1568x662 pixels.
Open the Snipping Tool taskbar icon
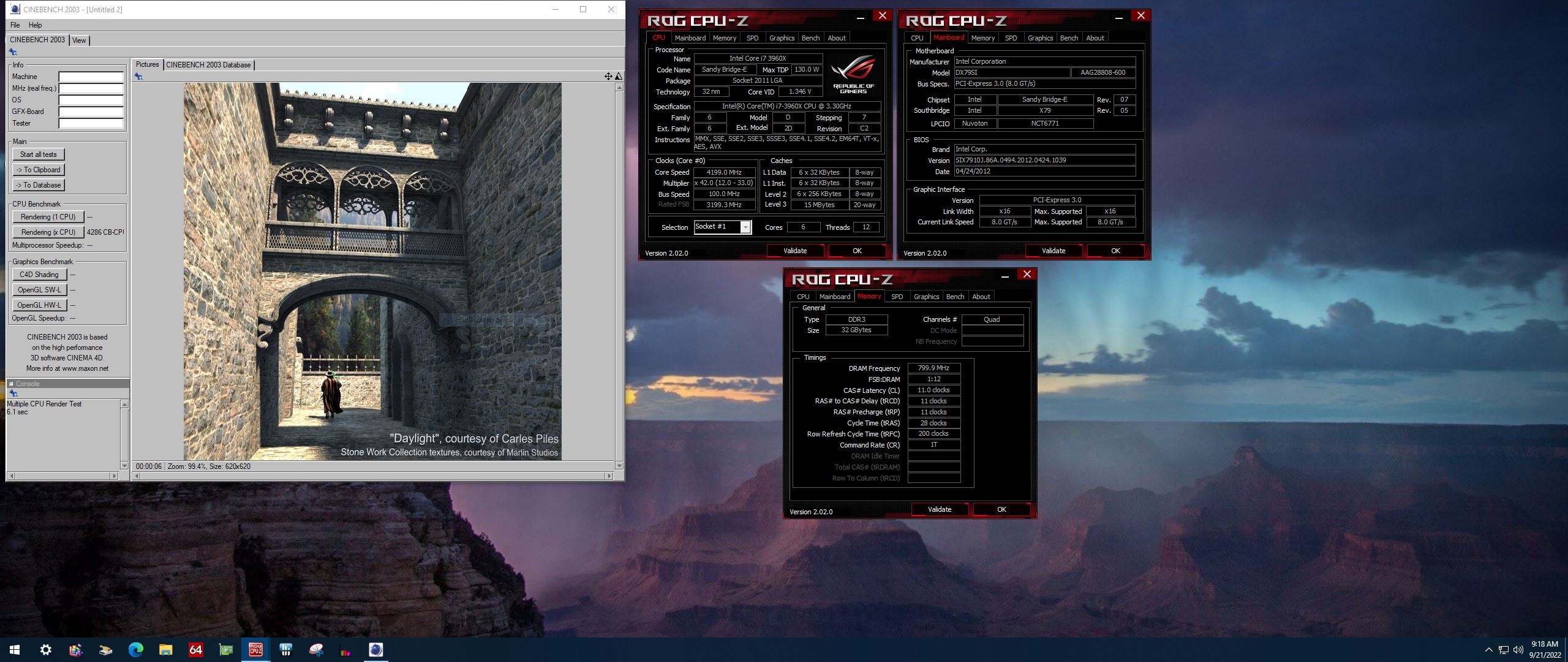(x=315, y=650)
